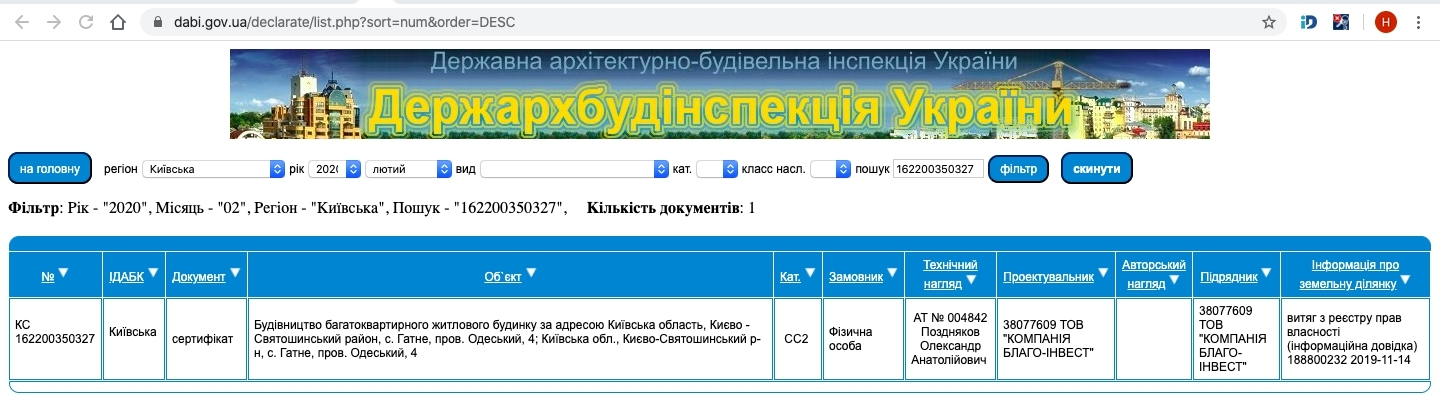Viewport: 1440px width, 407px height.
Task: Select the 'сертифікат' document cell
Action: click(x=205, y=339)
